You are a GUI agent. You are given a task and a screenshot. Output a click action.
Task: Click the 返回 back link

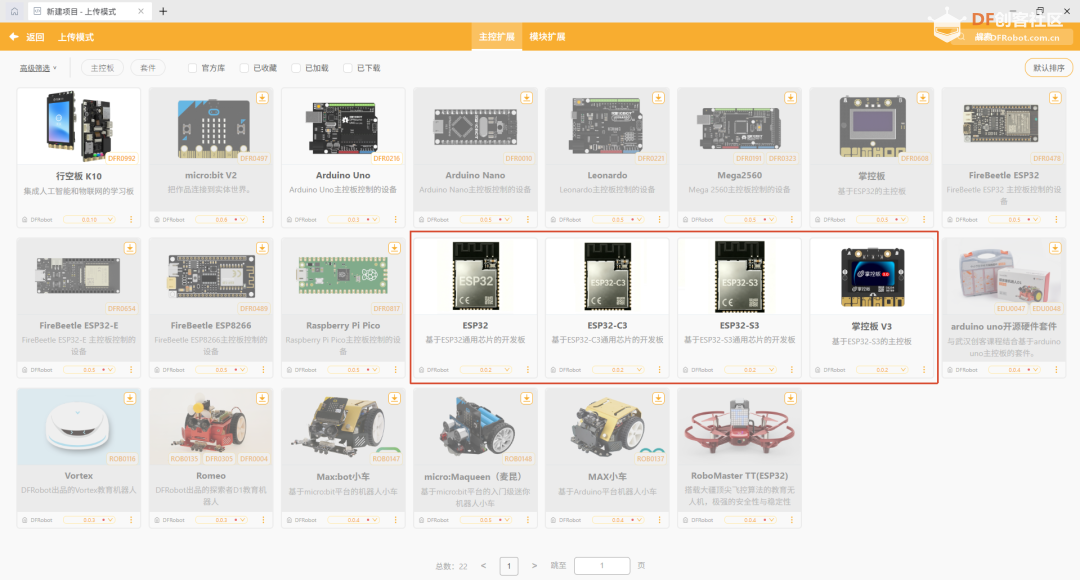pos(35,37)
